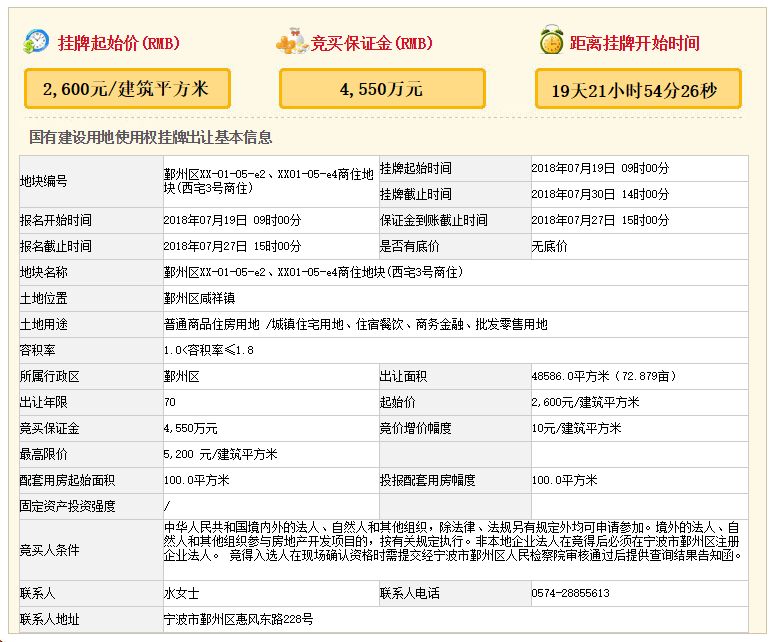Click the 挂牌截止时间 label
Image resolution: width=773 pixels, height=642 pixels.
click(416, 194)
